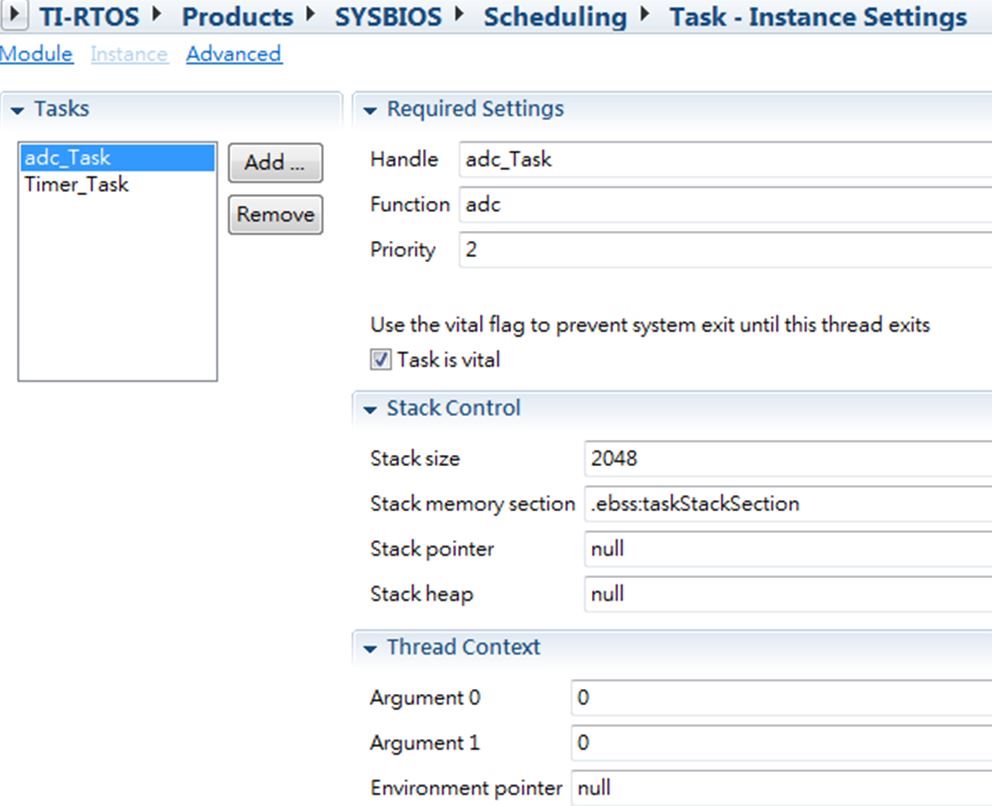Click the Function input field
The width and height of the screenshot is (996, 806).
(725, 205)
